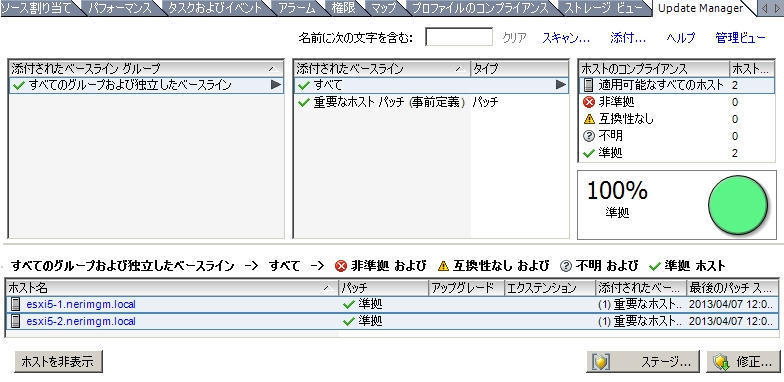Select the 互換性なし compliance row

(x=677, y=119)
